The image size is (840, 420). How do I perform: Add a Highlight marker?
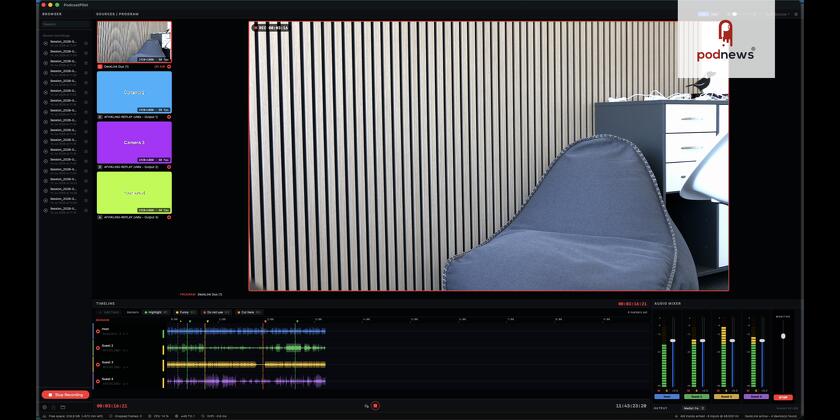(x=156, y=312)
